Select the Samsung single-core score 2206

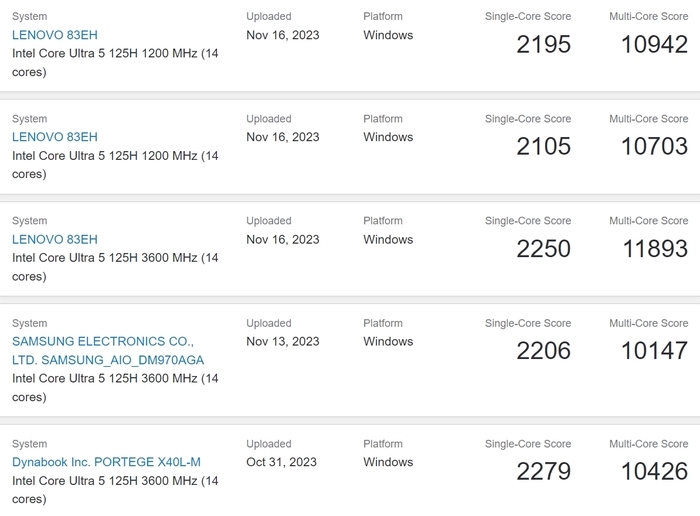coord(543,350)
